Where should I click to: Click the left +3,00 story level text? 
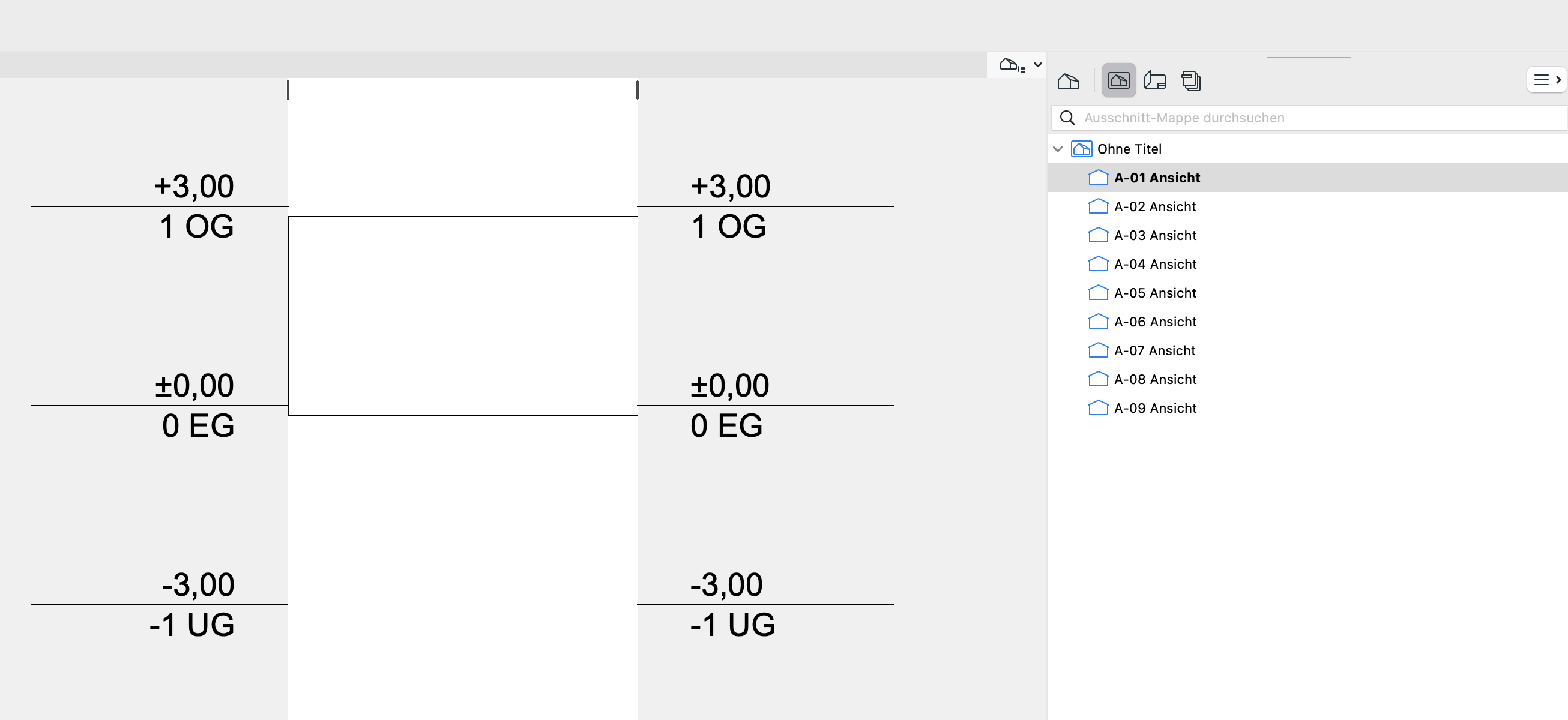coord(193,186)
